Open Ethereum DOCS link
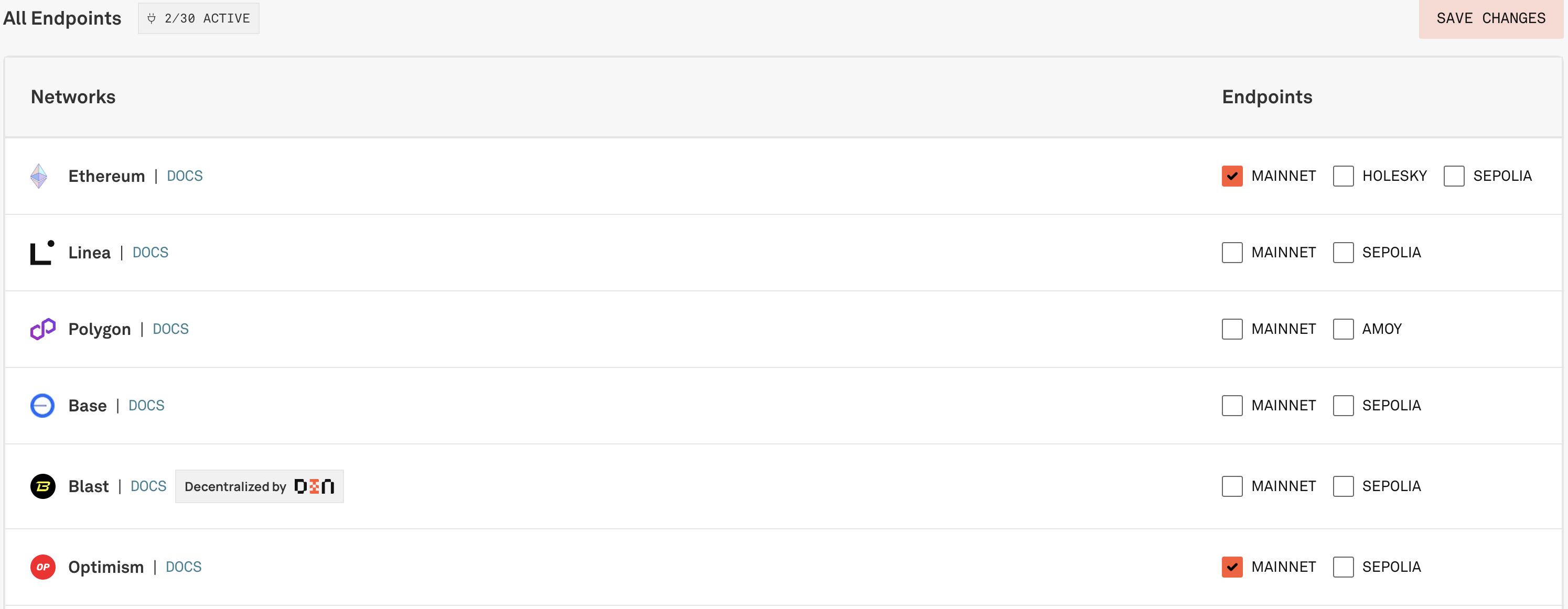The height and width of the screenshot is (609, 1568). [x=185, y=177]
